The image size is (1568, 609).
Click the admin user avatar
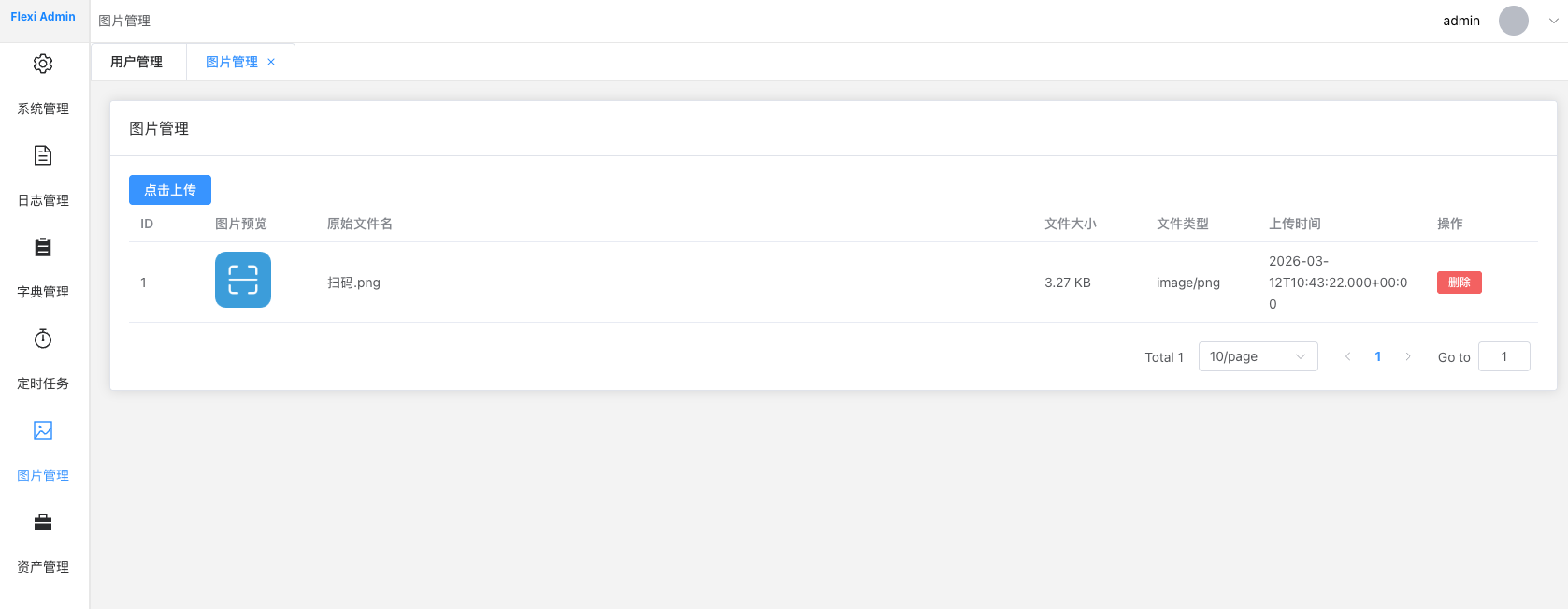point(1513,21)
